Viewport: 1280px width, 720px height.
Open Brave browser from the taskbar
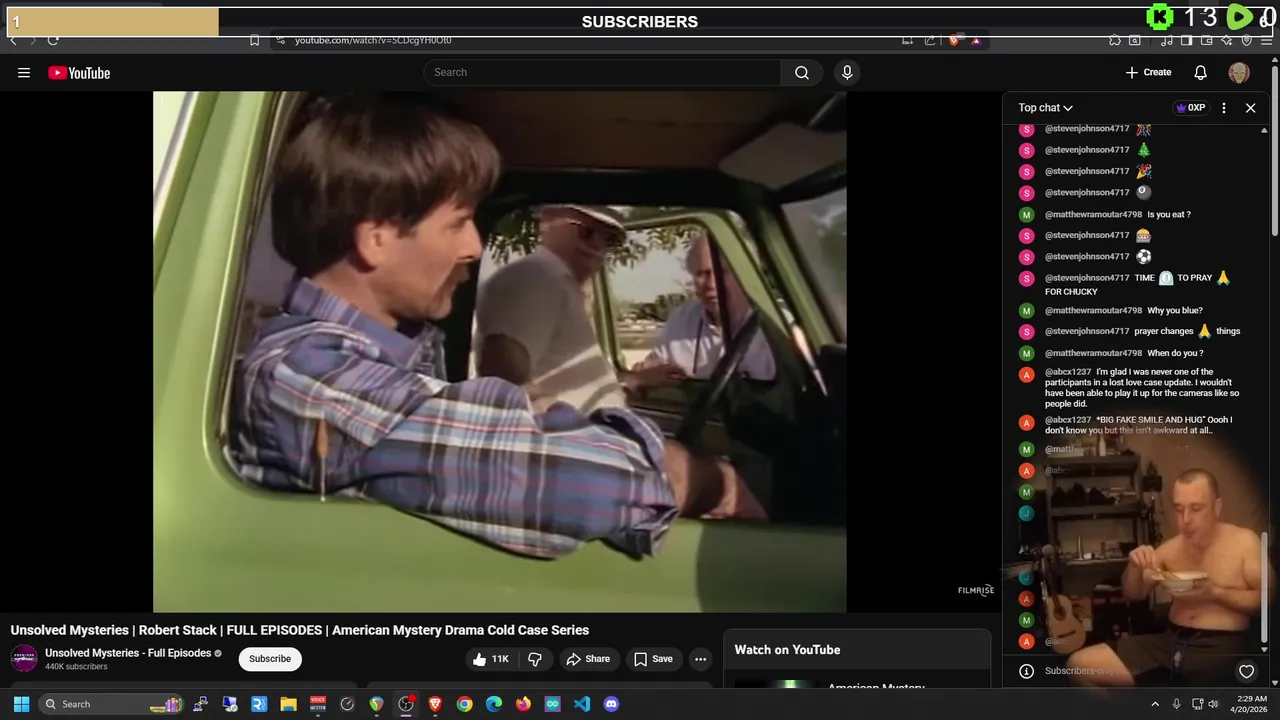[x=435, y=704]
